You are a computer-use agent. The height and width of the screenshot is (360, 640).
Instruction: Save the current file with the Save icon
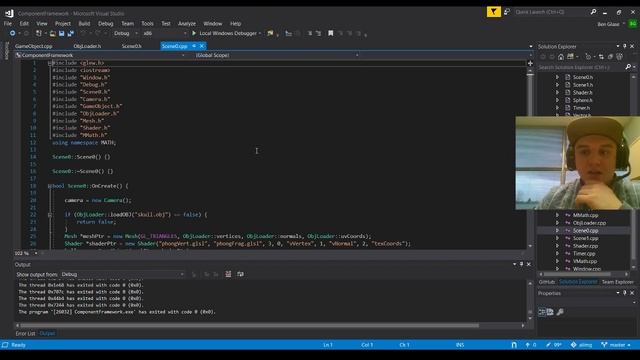coord(62,33)
